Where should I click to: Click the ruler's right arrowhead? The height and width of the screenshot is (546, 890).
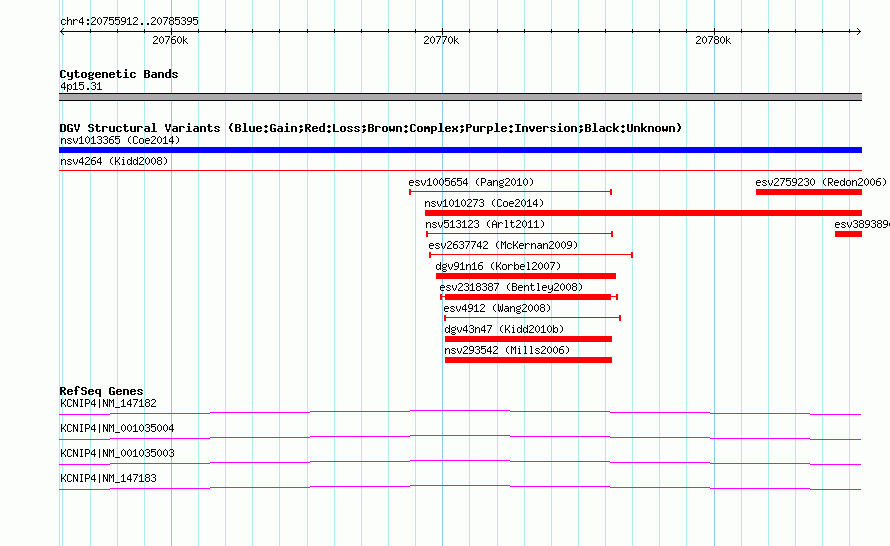pyautogui.click(x=859, y=31)
